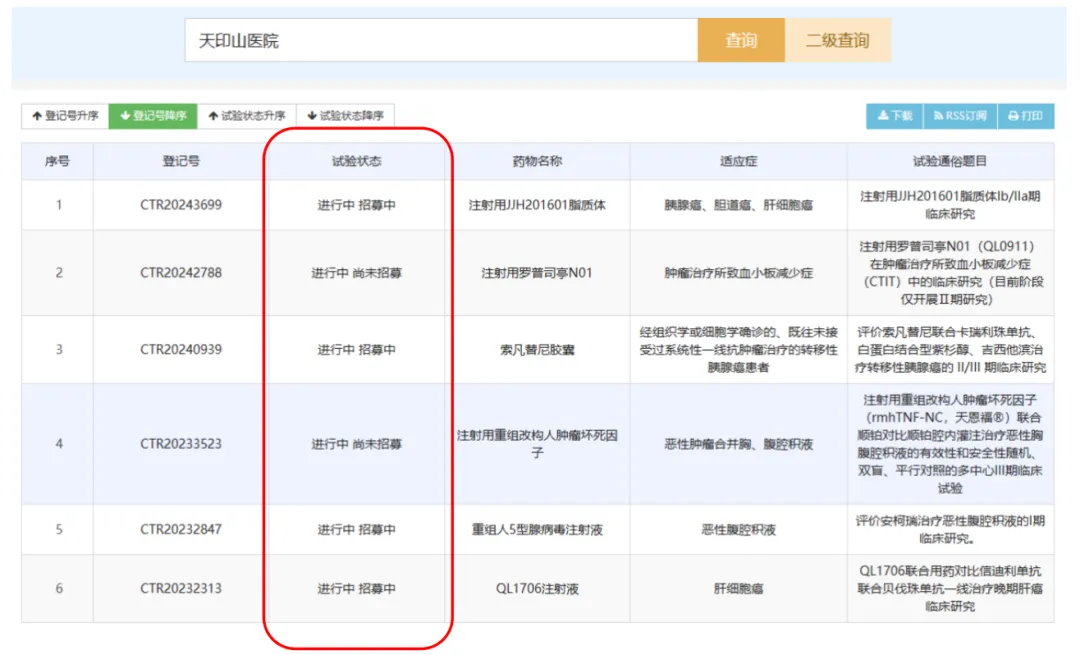Viewport: 1080px width, 655px height.
Task: Sort by 登记号升序
Action: (65, 116)
